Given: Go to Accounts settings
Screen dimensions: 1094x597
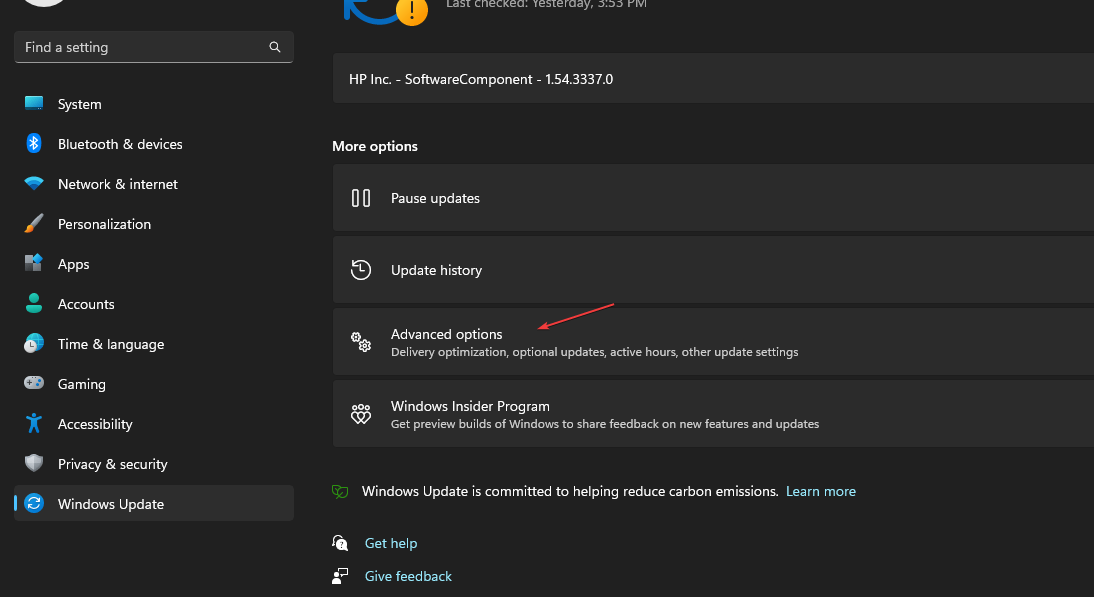Looking at the screenshot, I should click(86, 304).
